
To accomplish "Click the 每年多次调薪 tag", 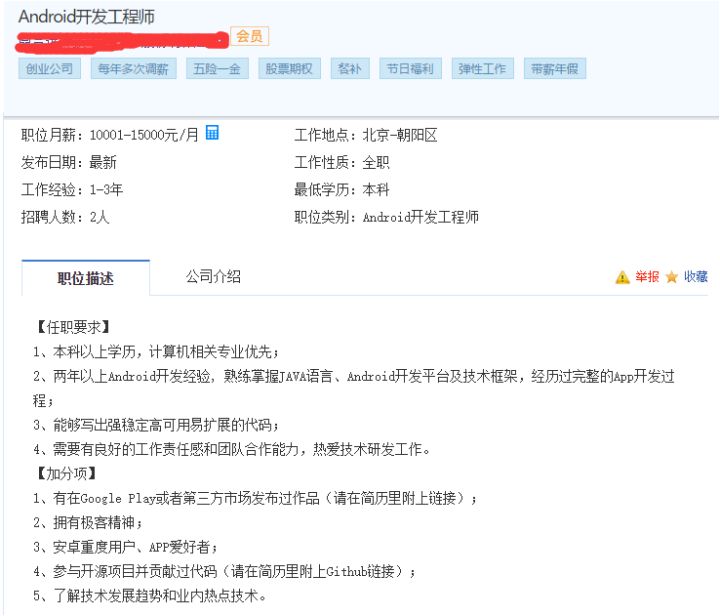I will click(133, 69).
